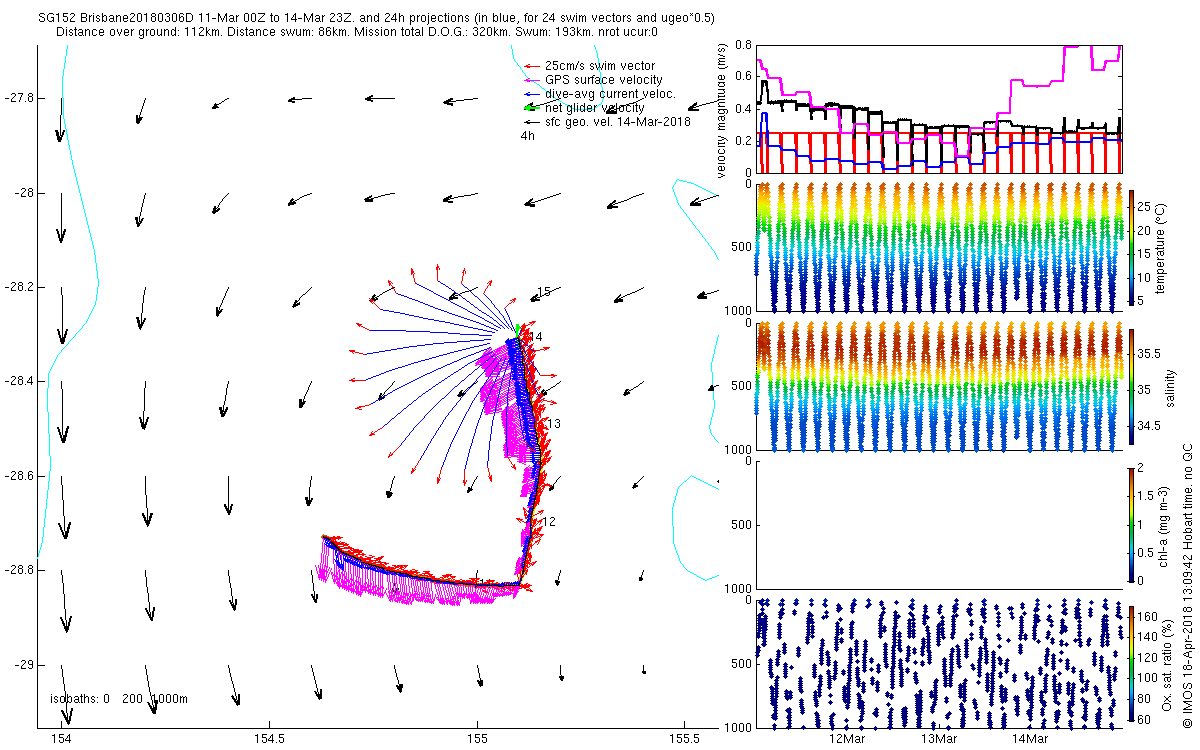Image resolution: width=1200 pixels, height=750 pixels.
Task: Click the magenta arrow beside 'GPS surface velocity'
Action: (530, 80)
